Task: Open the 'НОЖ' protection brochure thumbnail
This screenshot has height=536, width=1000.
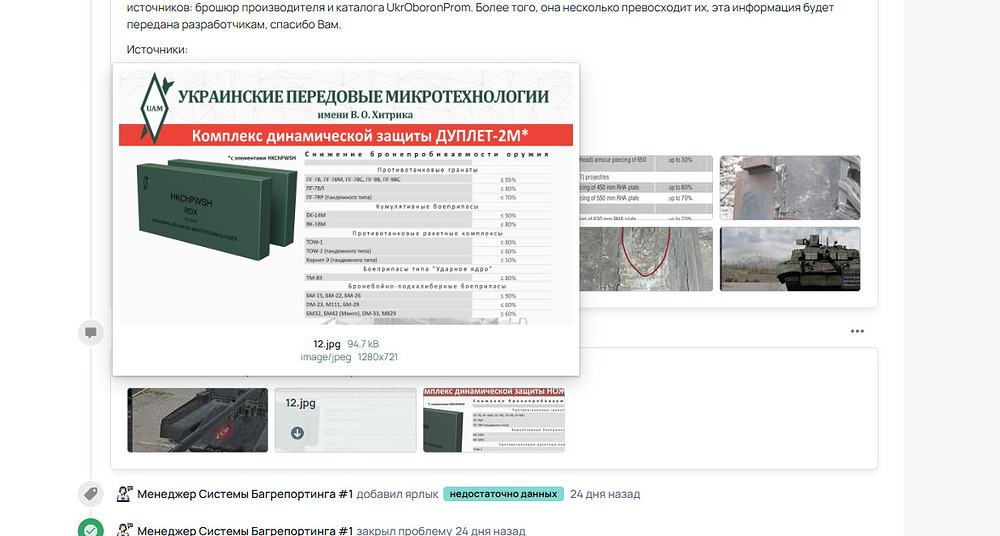Action: (x=494, y=420)
